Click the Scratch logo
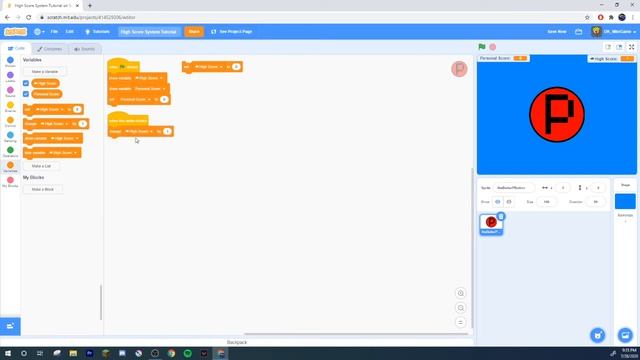The image size is (640, 360). 16,31
